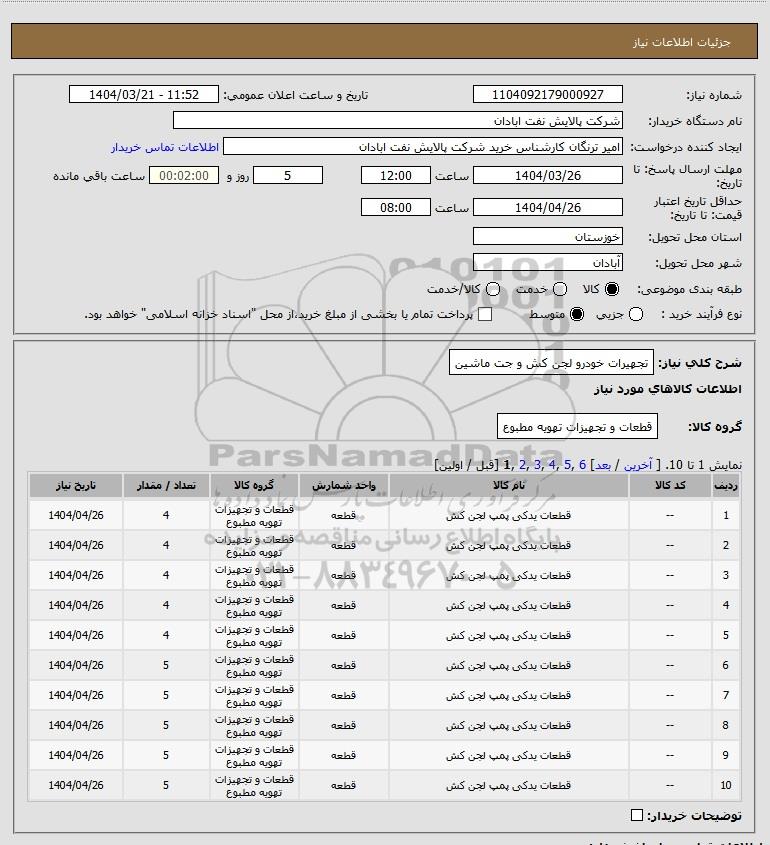Go to page 6 of results
The height and width of the screenshot is (845, 770).
click(x=582, y=465)
